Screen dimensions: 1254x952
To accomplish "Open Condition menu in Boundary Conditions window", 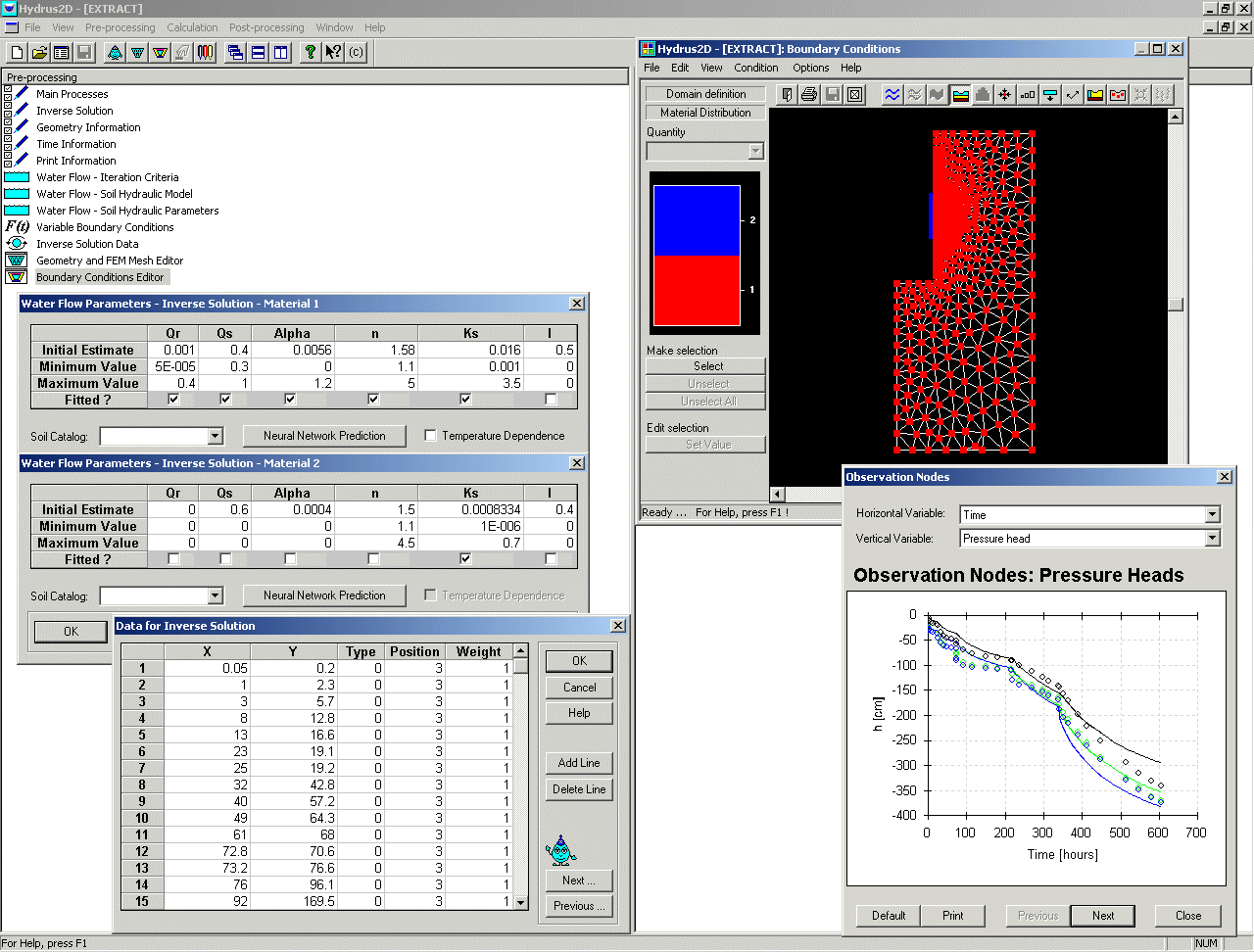I will [x=756, y=68].
